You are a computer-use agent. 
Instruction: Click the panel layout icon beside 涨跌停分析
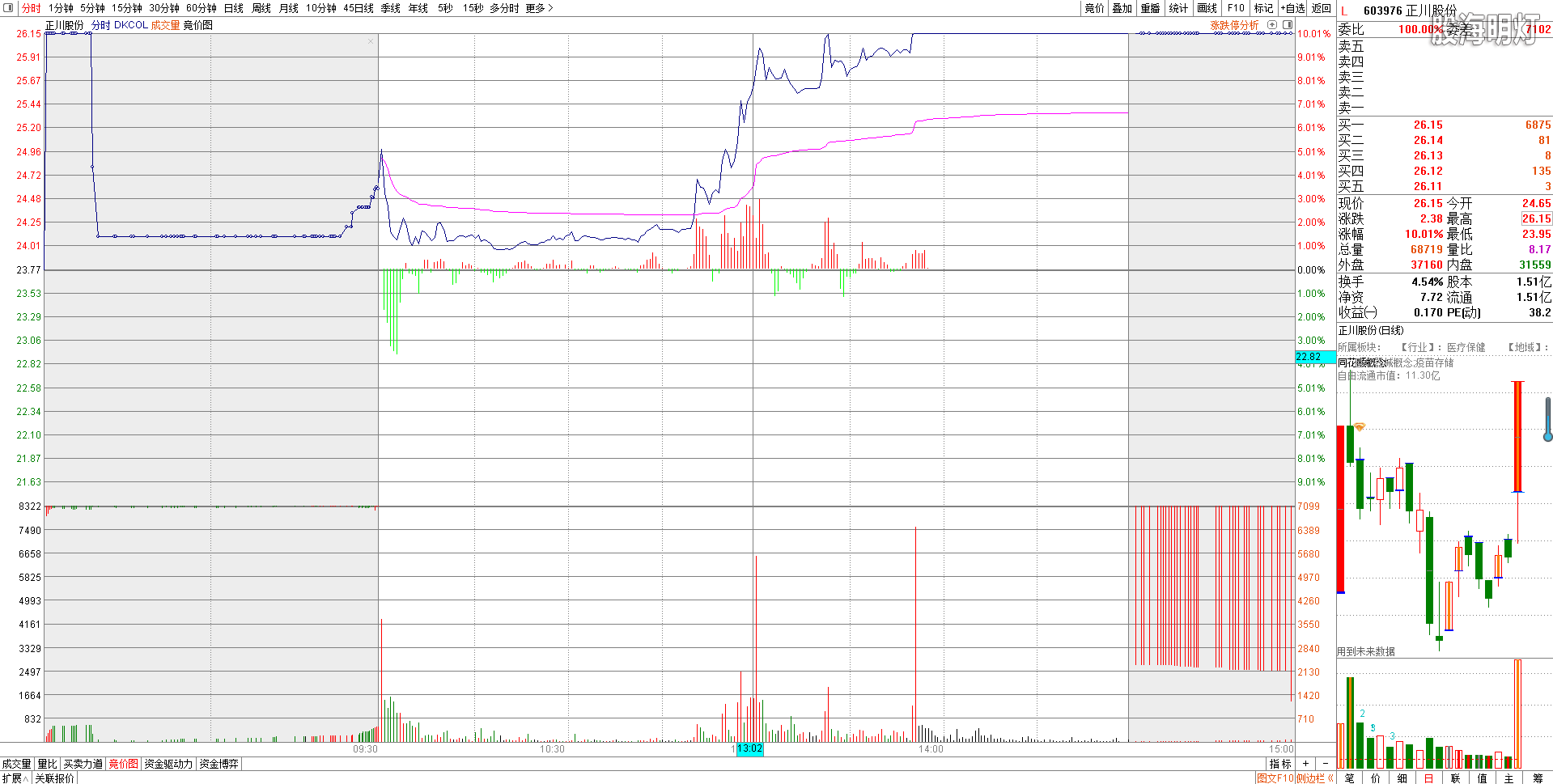(1288, 25)
